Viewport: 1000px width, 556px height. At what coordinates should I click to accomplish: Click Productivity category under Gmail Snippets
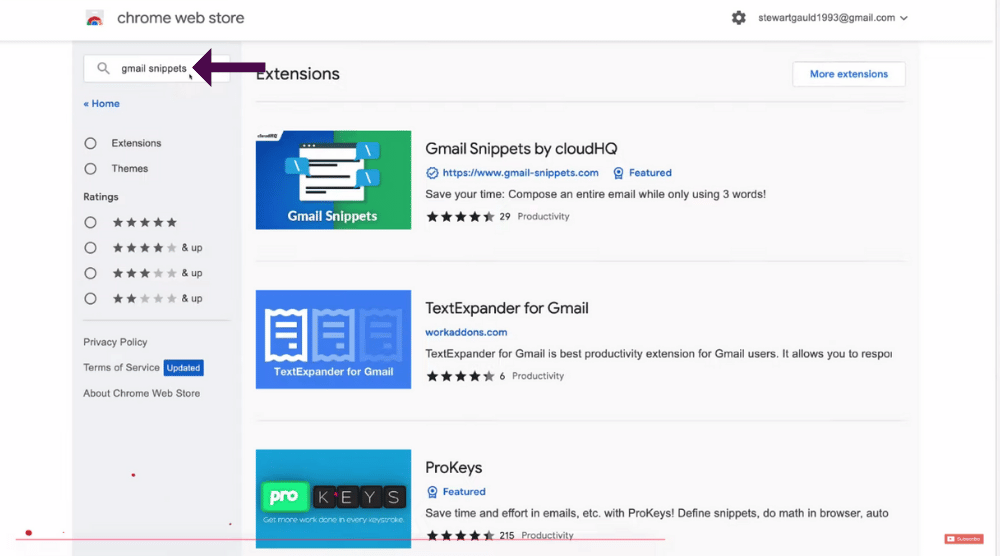543,217
